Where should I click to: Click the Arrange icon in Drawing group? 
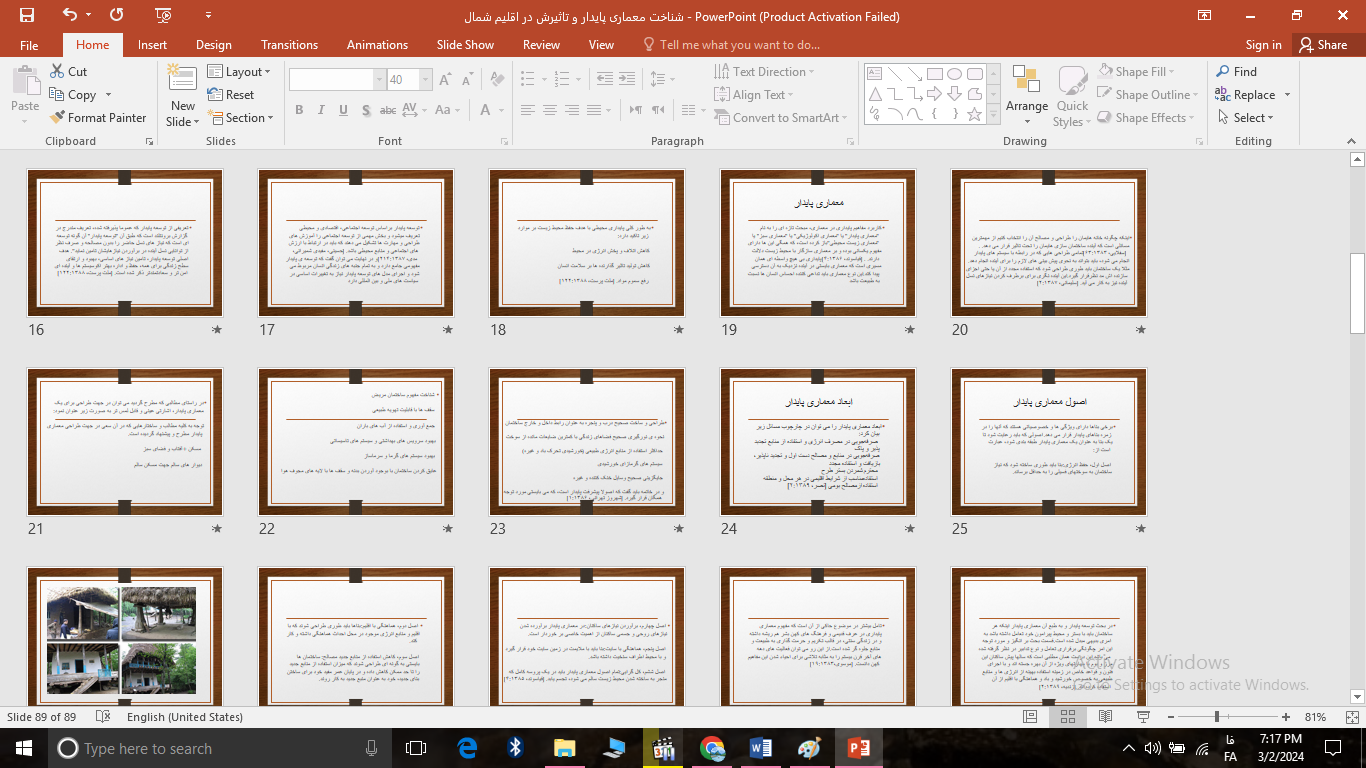point(1026,92)
